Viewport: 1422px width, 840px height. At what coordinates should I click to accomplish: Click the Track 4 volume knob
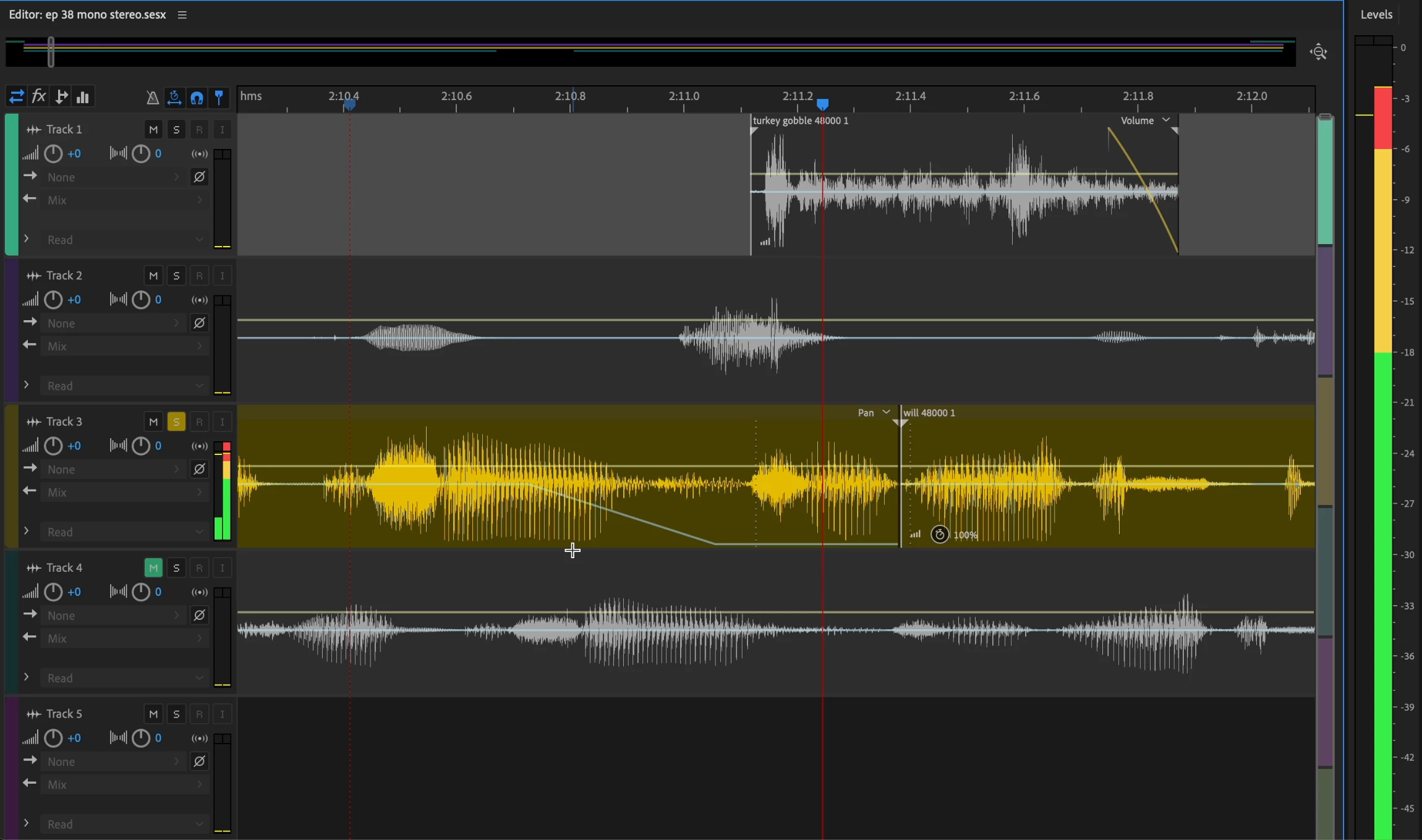[54, 592]
